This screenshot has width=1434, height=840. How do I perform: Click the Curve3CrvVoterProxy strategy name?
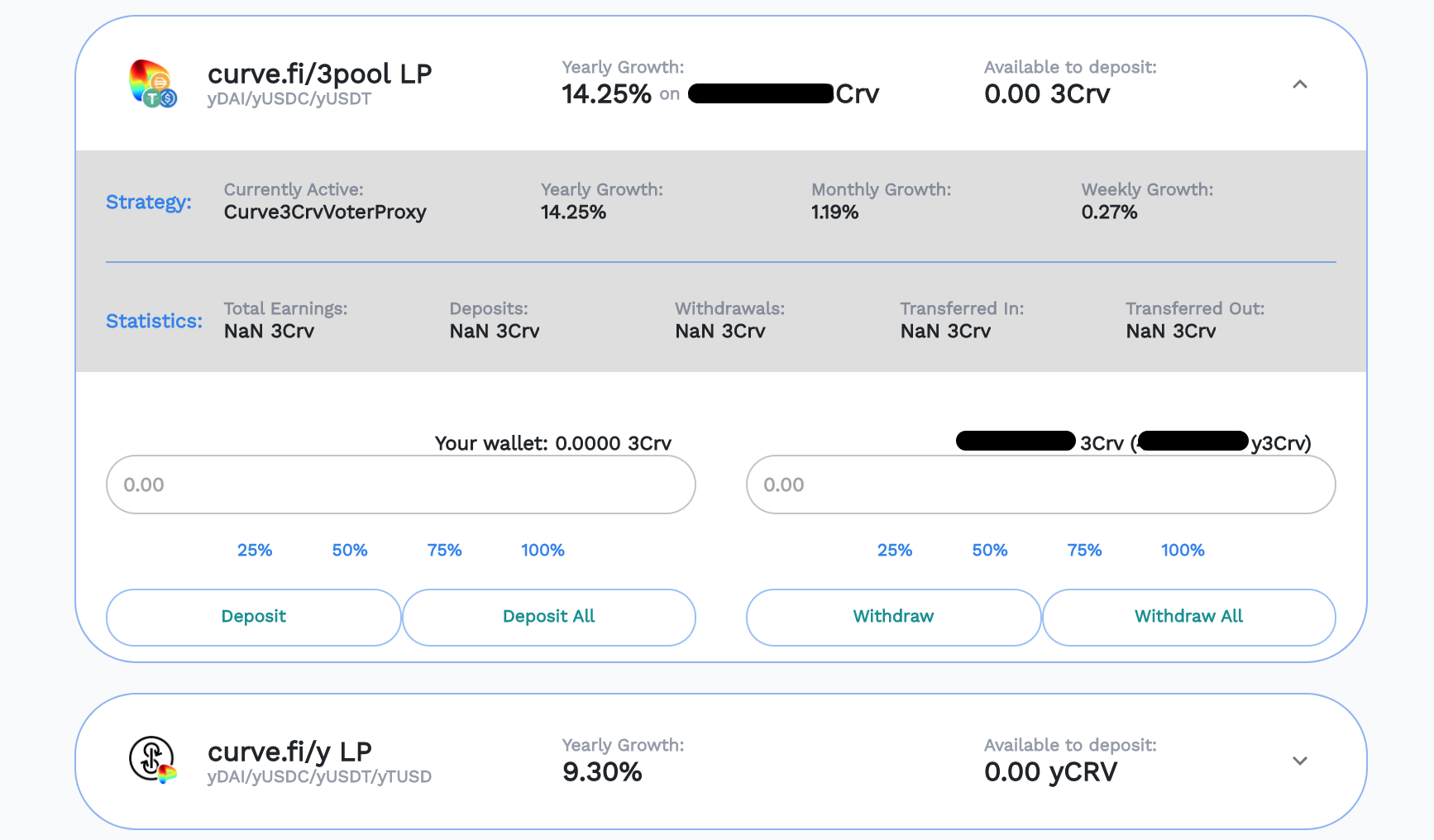coord(325,212)
